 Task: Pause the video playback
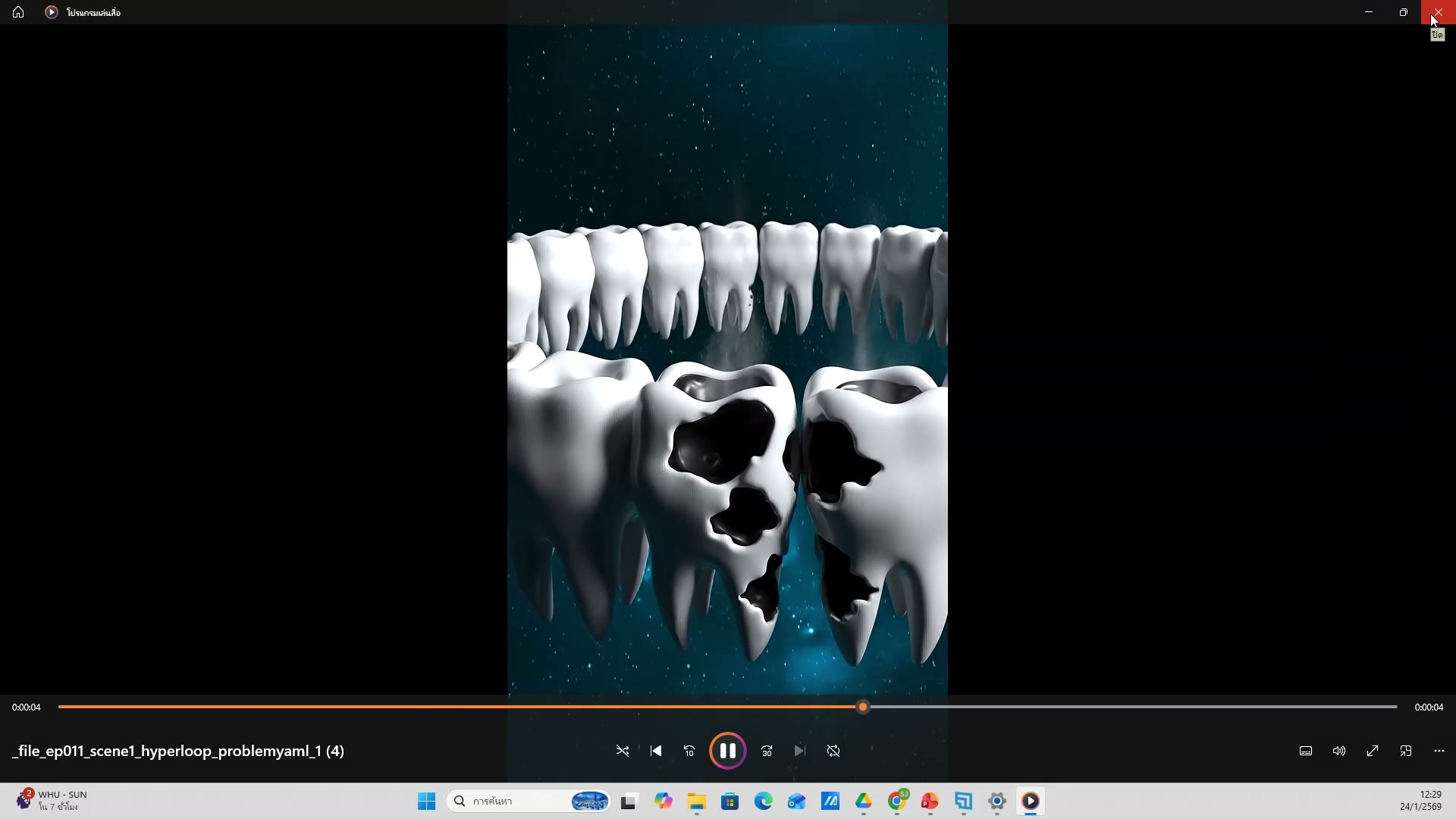point(727,751)
